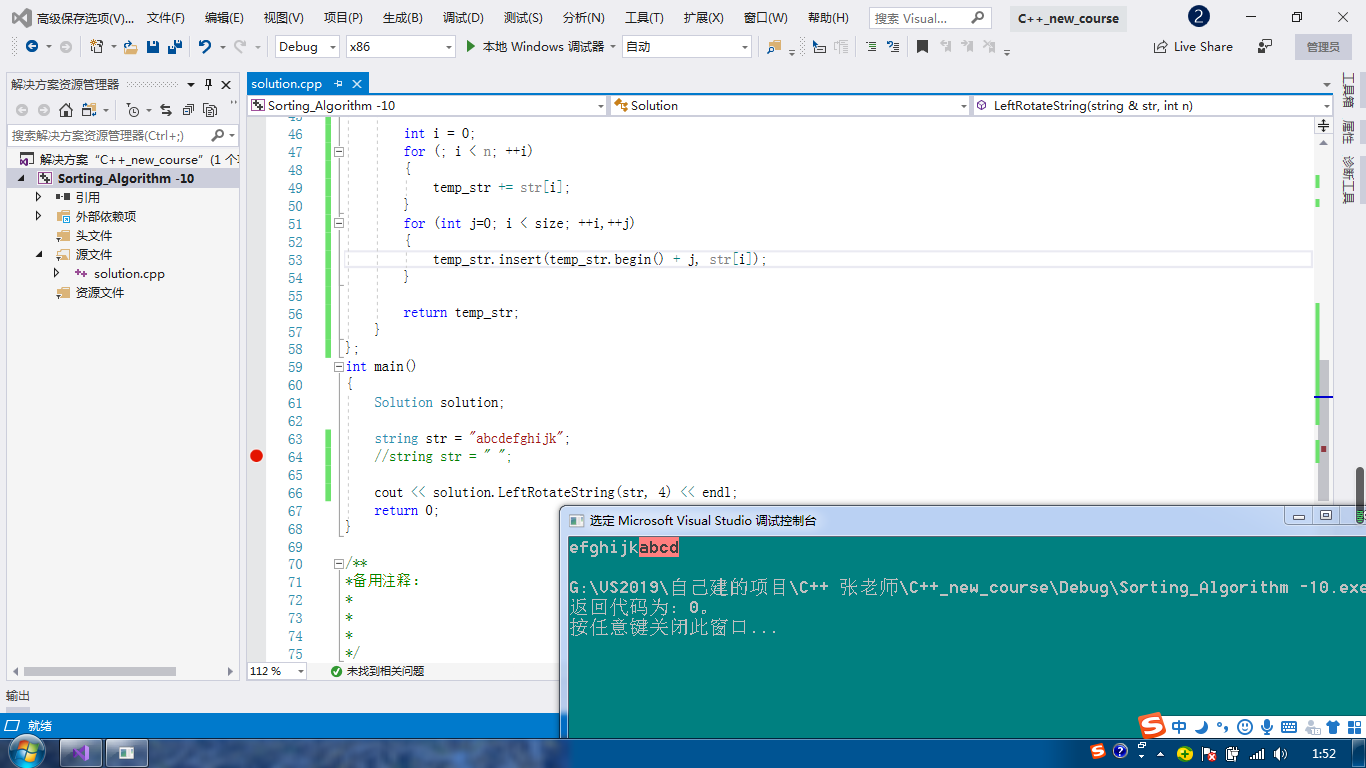Click the notifications badge showing 2
The width and height of the screenshot is (1366, 768).
[x=1198, y=17]
